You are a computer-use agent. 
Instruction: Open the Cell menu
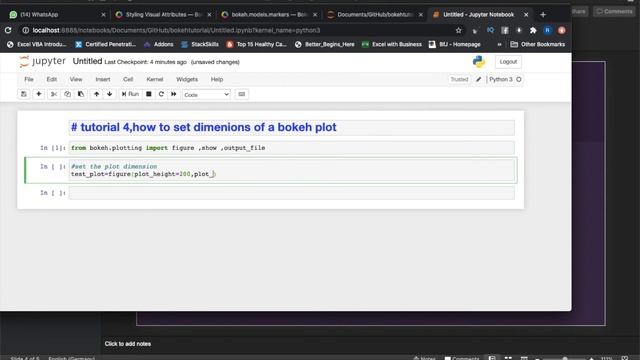(128, 79)
